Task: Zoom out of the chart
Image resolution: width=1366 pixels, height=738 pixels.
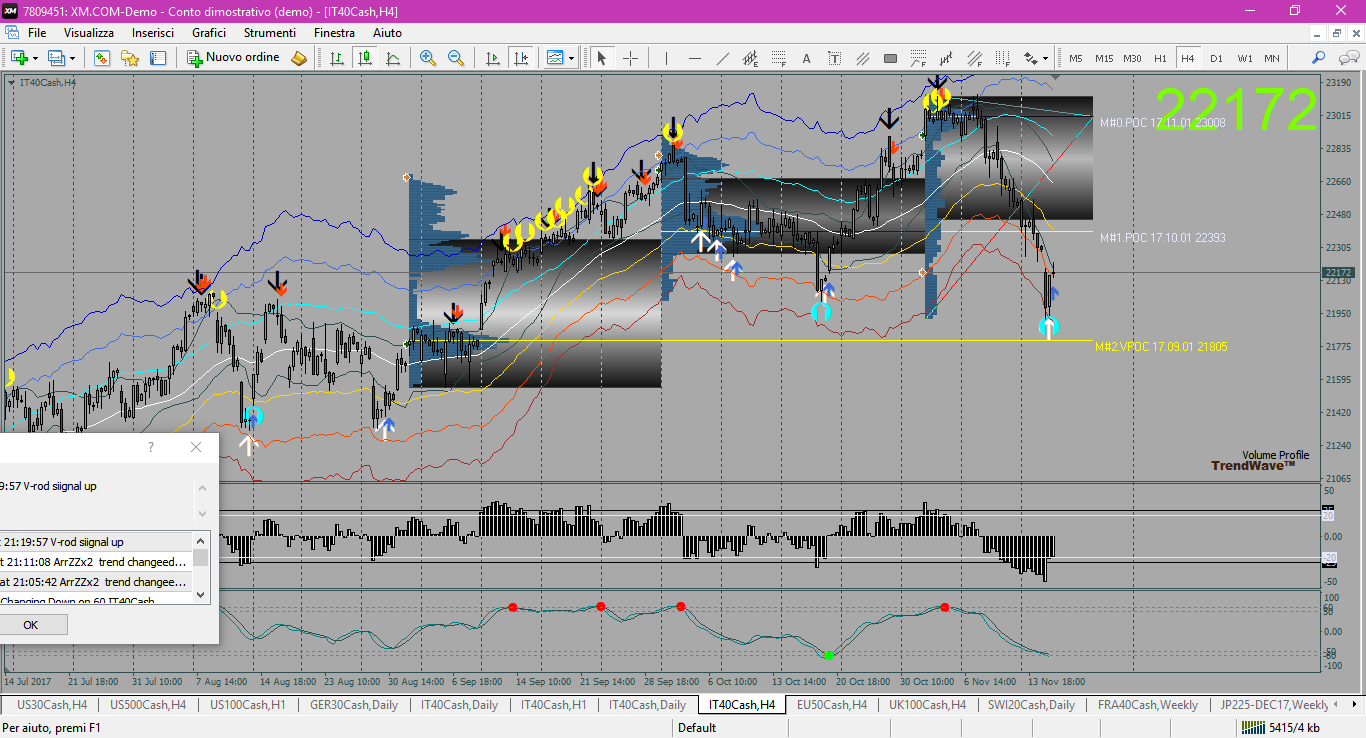Action: (456, 58)
